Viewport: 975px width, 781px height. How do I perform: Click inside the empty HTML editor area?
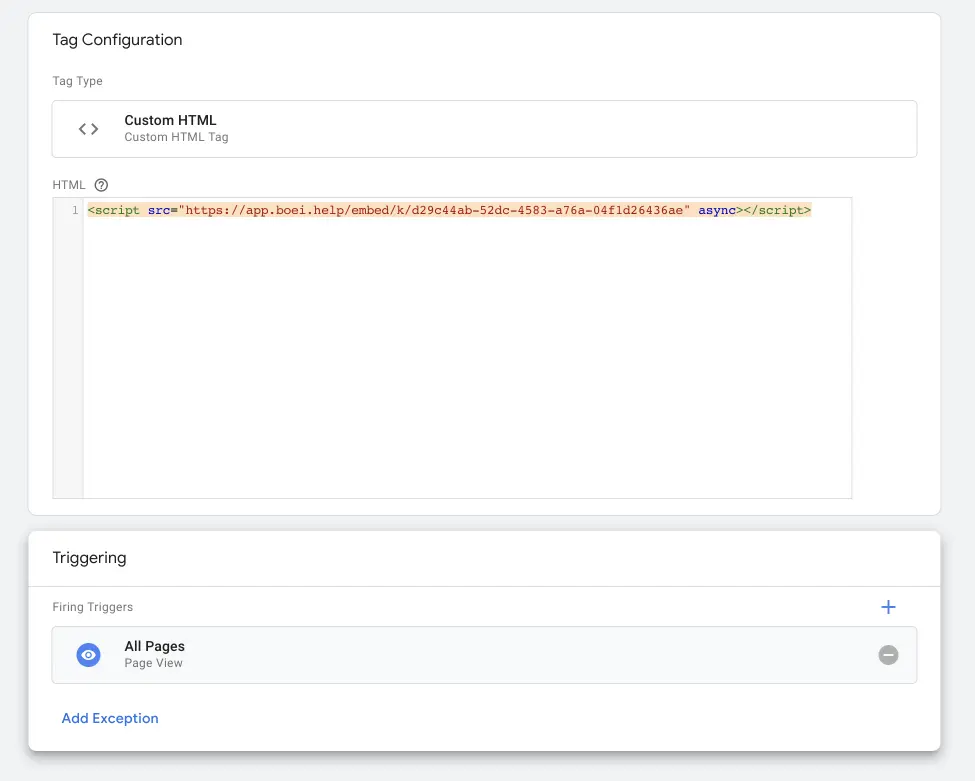pyautogui.click(x=467, y=360)
